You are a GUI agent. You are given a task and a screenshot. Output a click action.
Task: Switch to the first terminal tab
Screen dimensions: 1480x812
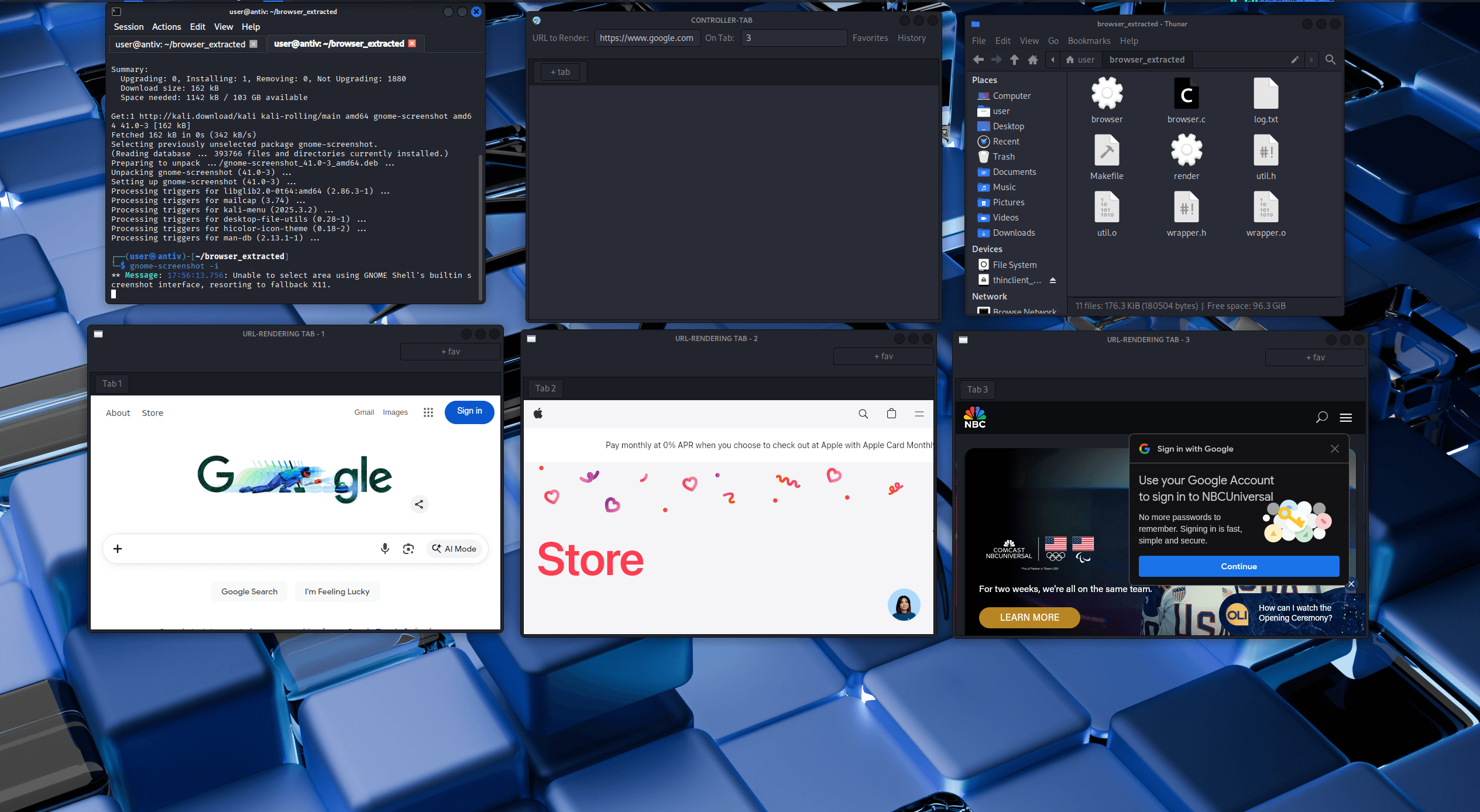point(180,43)
